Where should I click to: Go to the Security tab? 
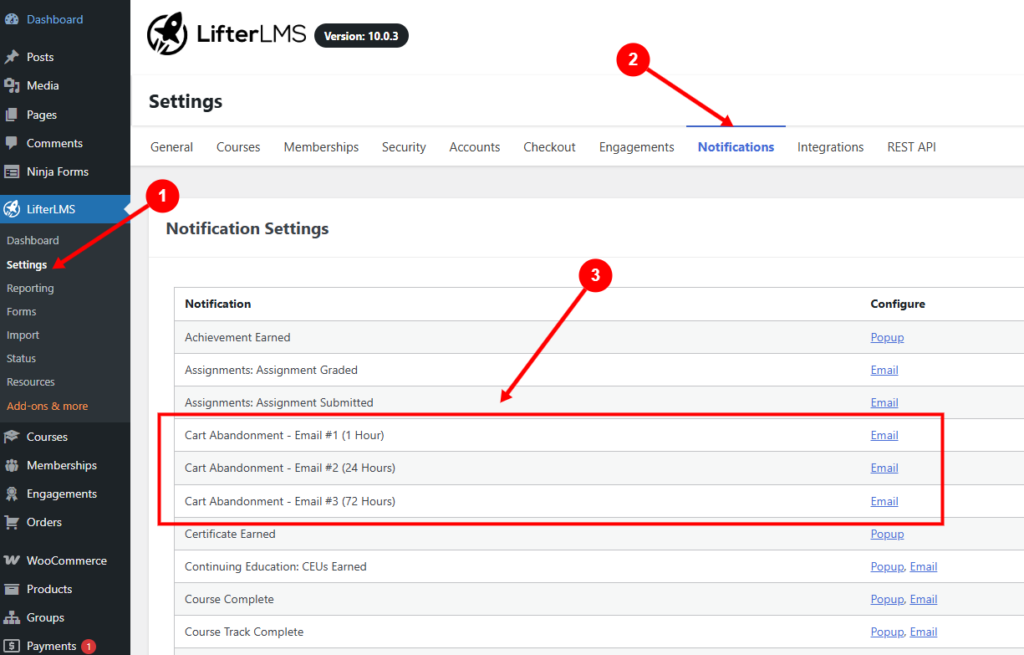coord(404,147)
